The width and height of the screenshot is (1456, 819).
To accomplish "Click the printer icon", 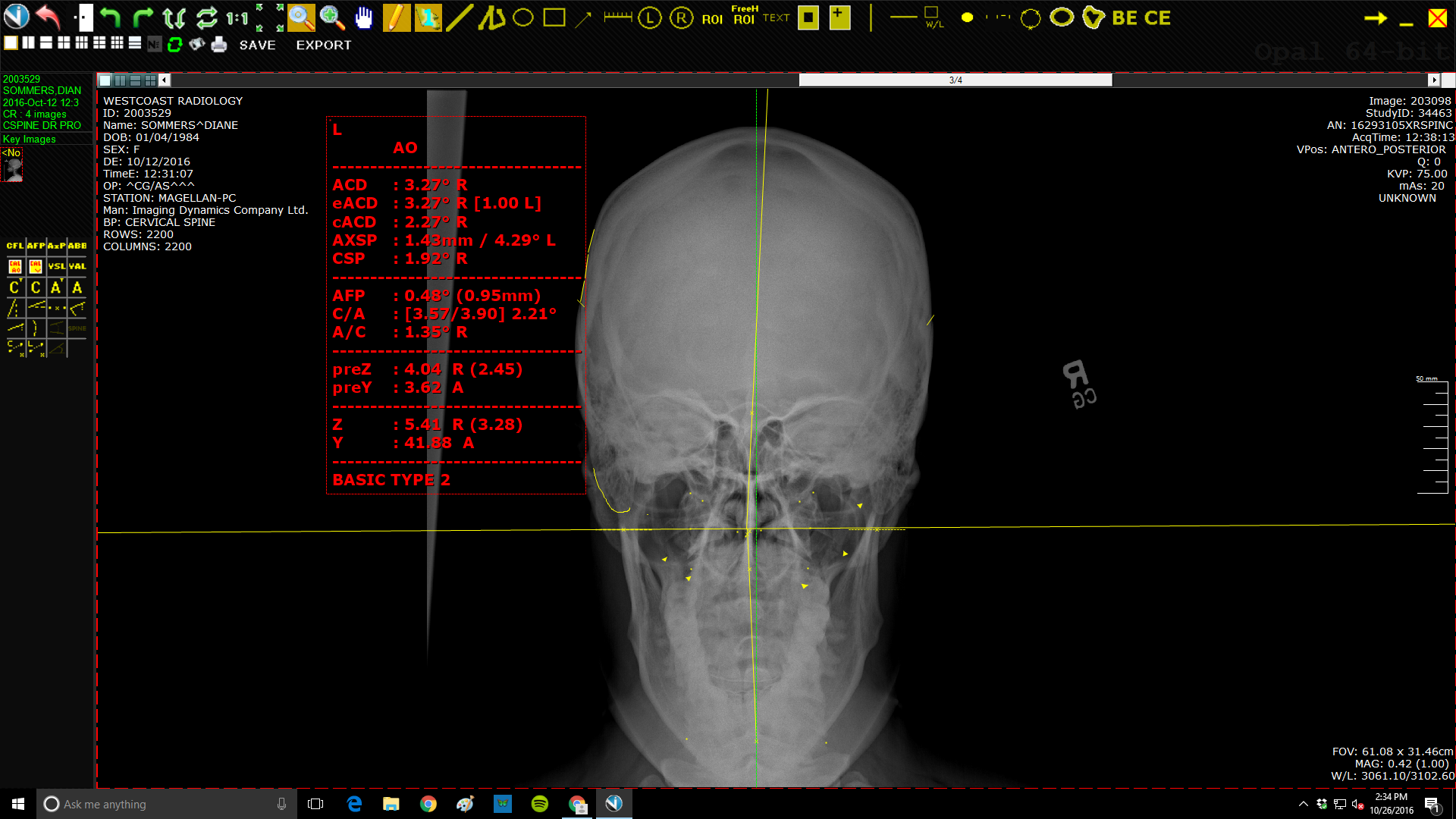I will point(219,45).
